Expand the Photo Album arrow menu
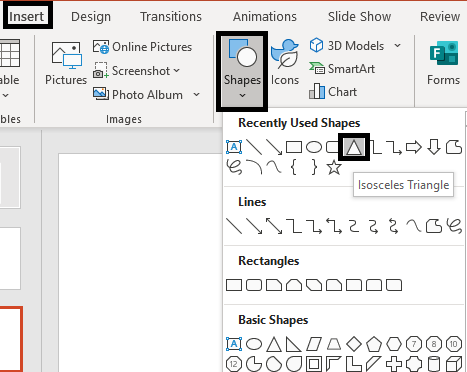 [197, 95]
